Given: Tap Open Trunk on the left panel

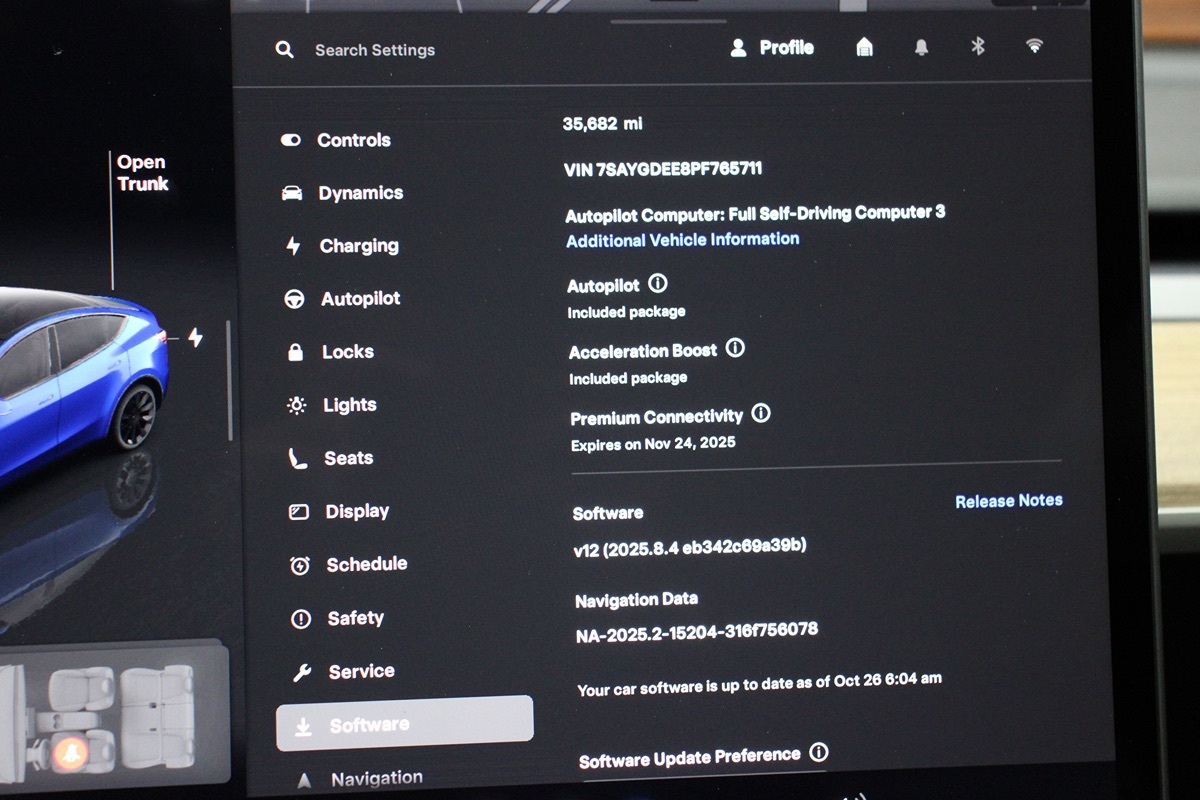Looking at the screenshot, I should 141,172.
